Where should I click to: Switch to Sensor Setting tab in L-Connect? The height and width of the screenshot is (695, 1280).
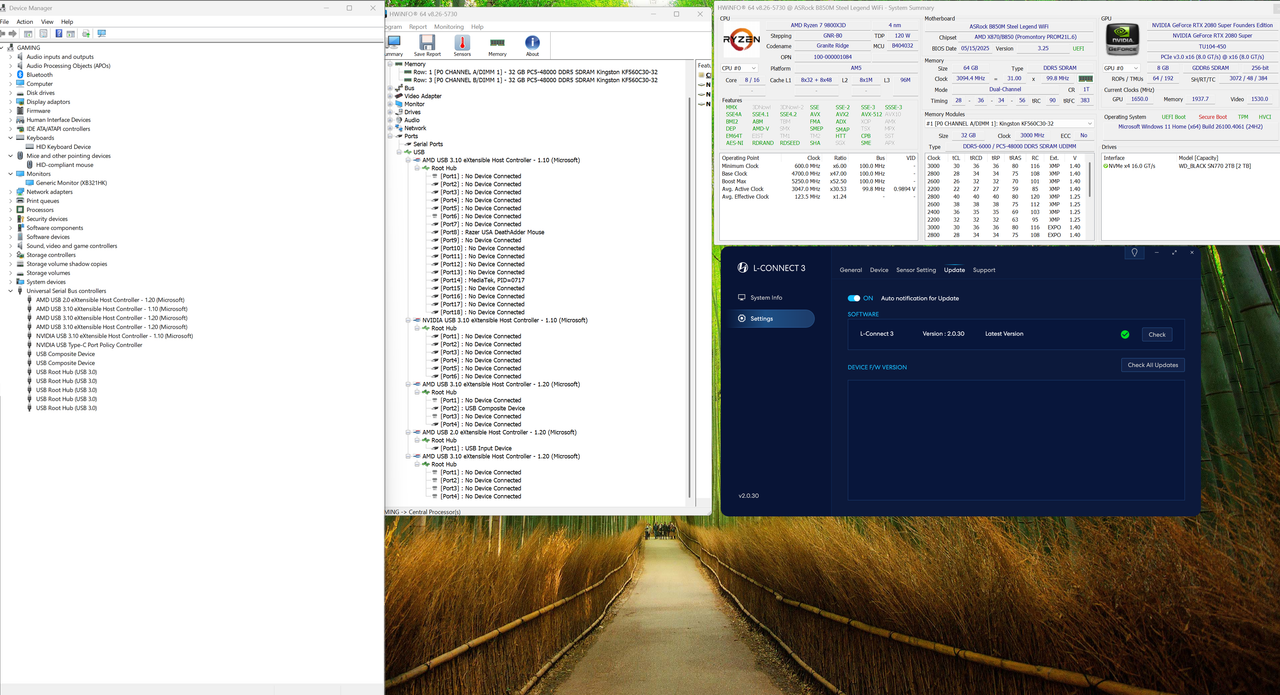click(916, 270)
